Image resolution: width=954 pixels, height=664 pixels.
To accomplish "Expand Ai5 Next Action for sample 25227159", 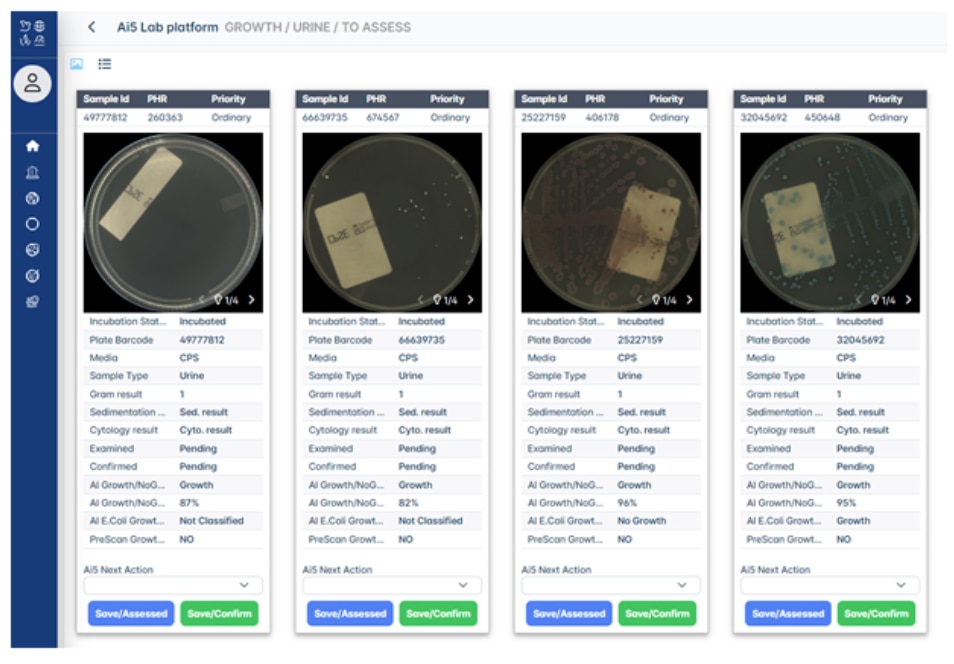I will point(611,585).
